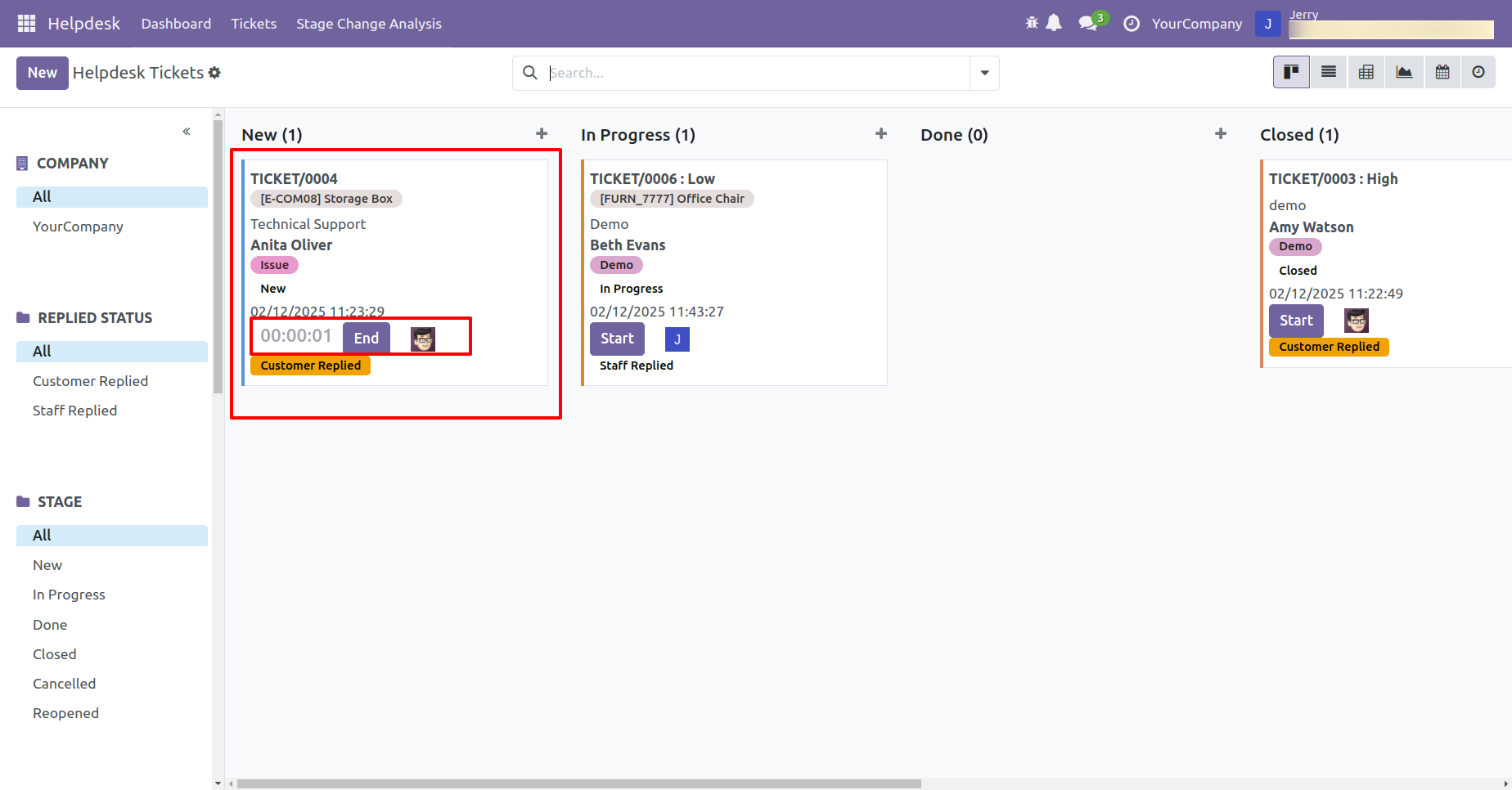Switch to Pivot table view
This screenshot has width=1512, height=790.
click(x=1366, y=72)
